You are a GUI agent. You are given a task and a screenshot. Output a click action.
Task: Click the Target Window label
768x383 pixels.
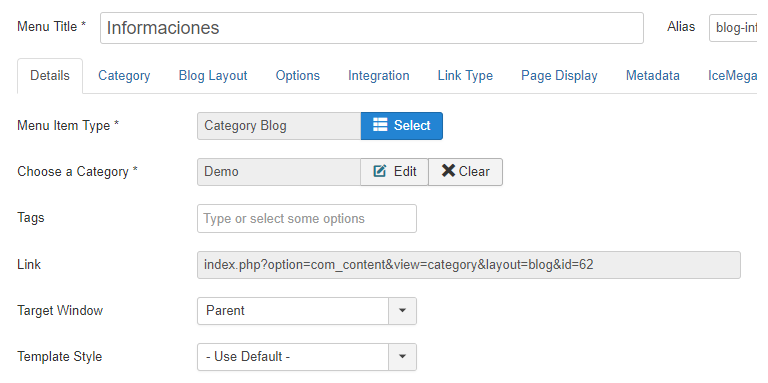point(60,311)
